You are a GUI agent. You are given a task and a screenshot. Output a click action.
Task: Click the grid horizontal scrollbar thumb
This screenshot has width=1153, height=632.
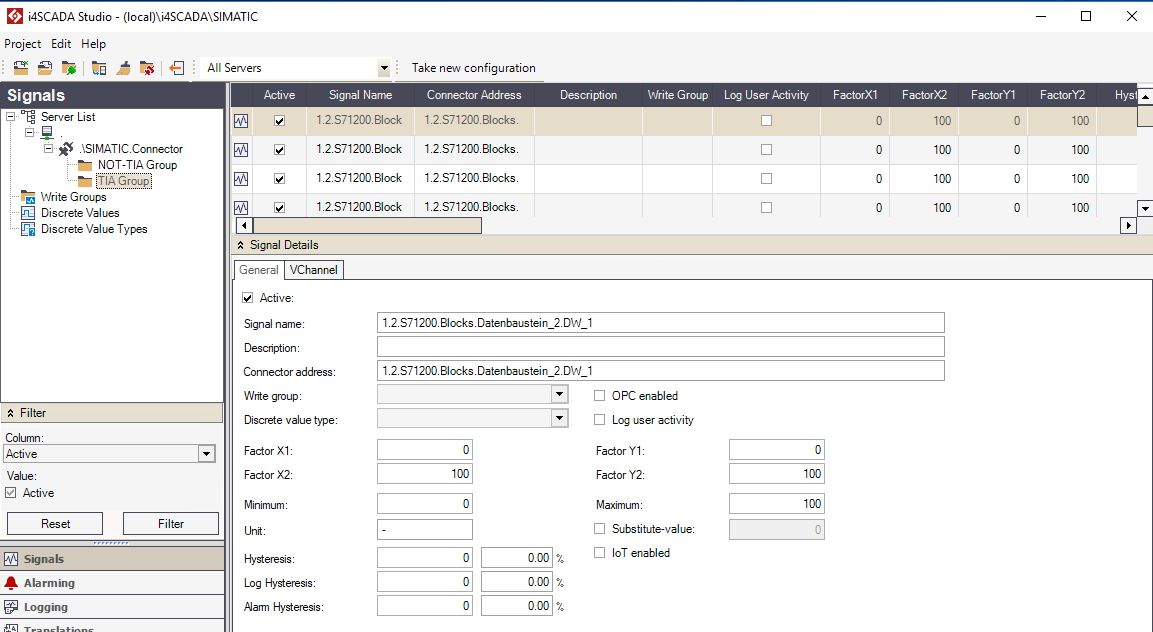367,225
